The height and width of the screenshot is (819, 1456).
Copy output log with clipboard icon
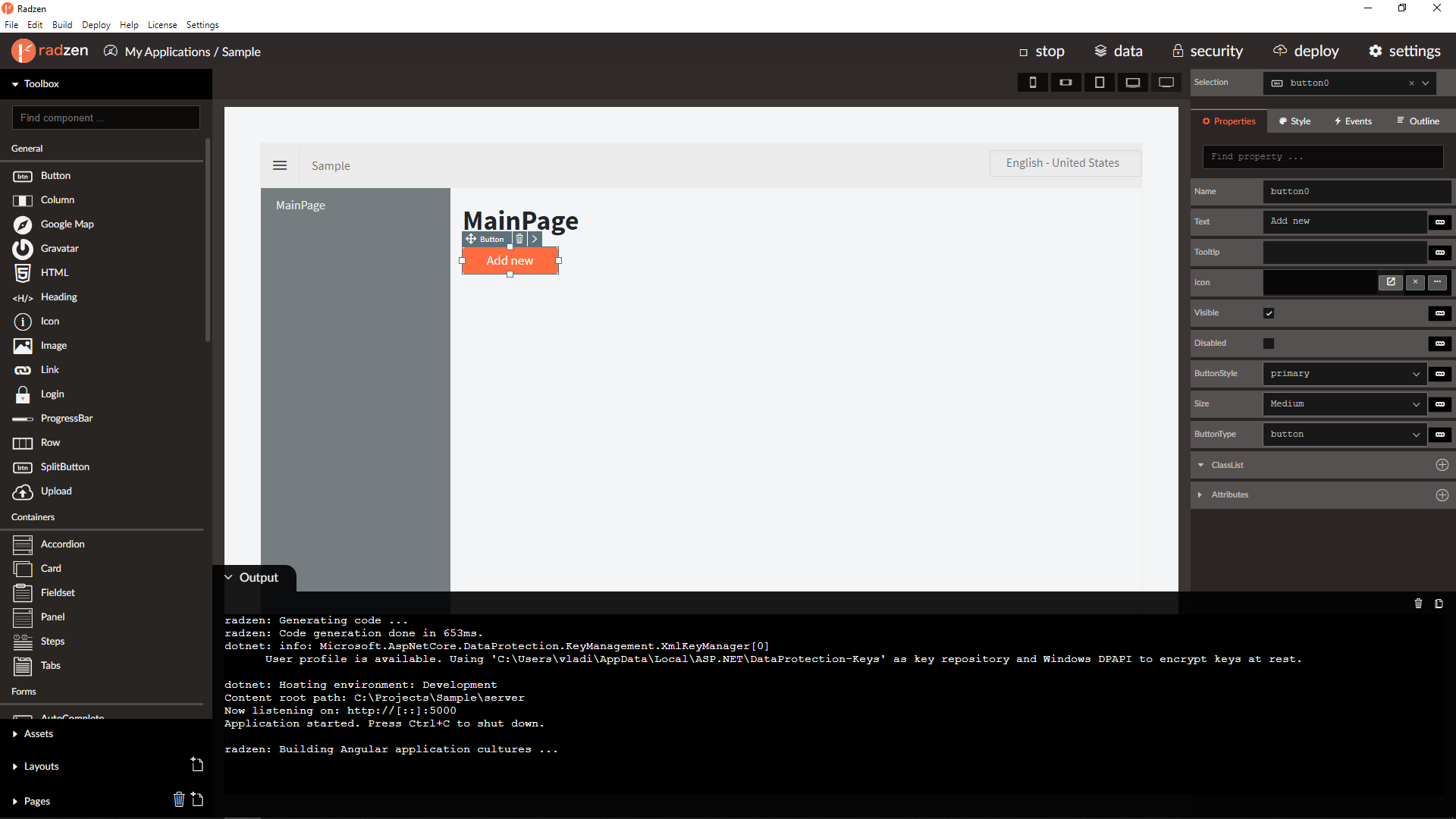1439,604
